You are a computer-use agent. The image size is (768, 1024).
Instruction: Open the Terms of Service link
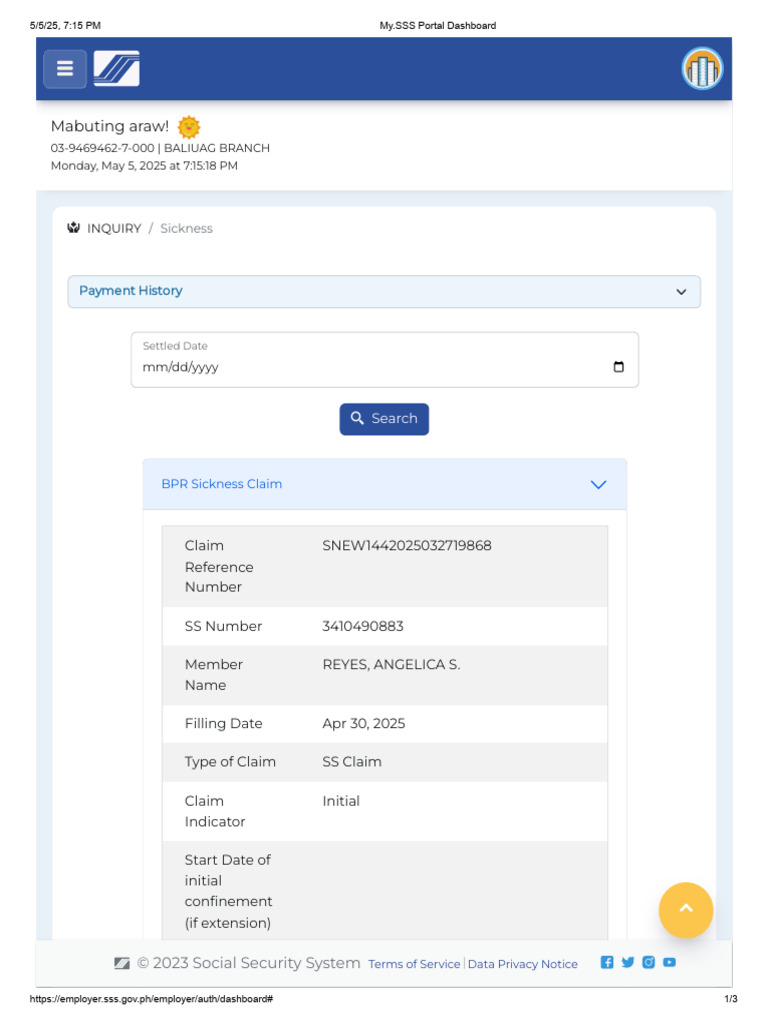click(x=414, y=964)
